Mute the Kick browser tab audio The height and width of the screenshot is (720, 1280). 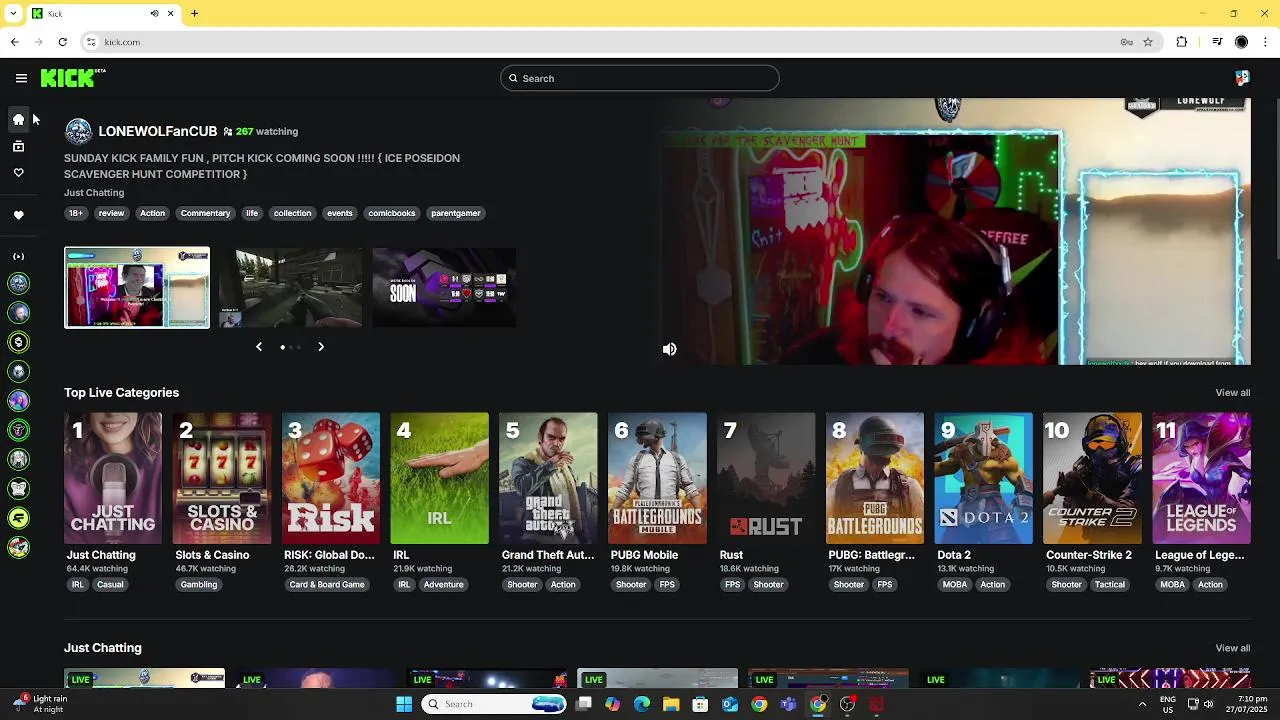[154, 13]
